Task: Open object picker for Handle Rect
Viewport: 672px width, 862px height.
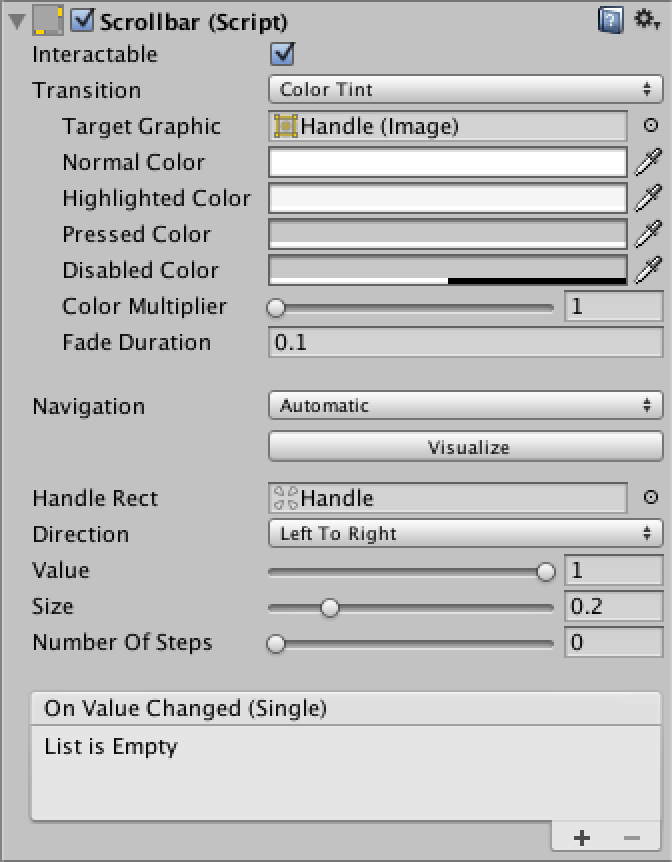Action: (x=651, y=498)
